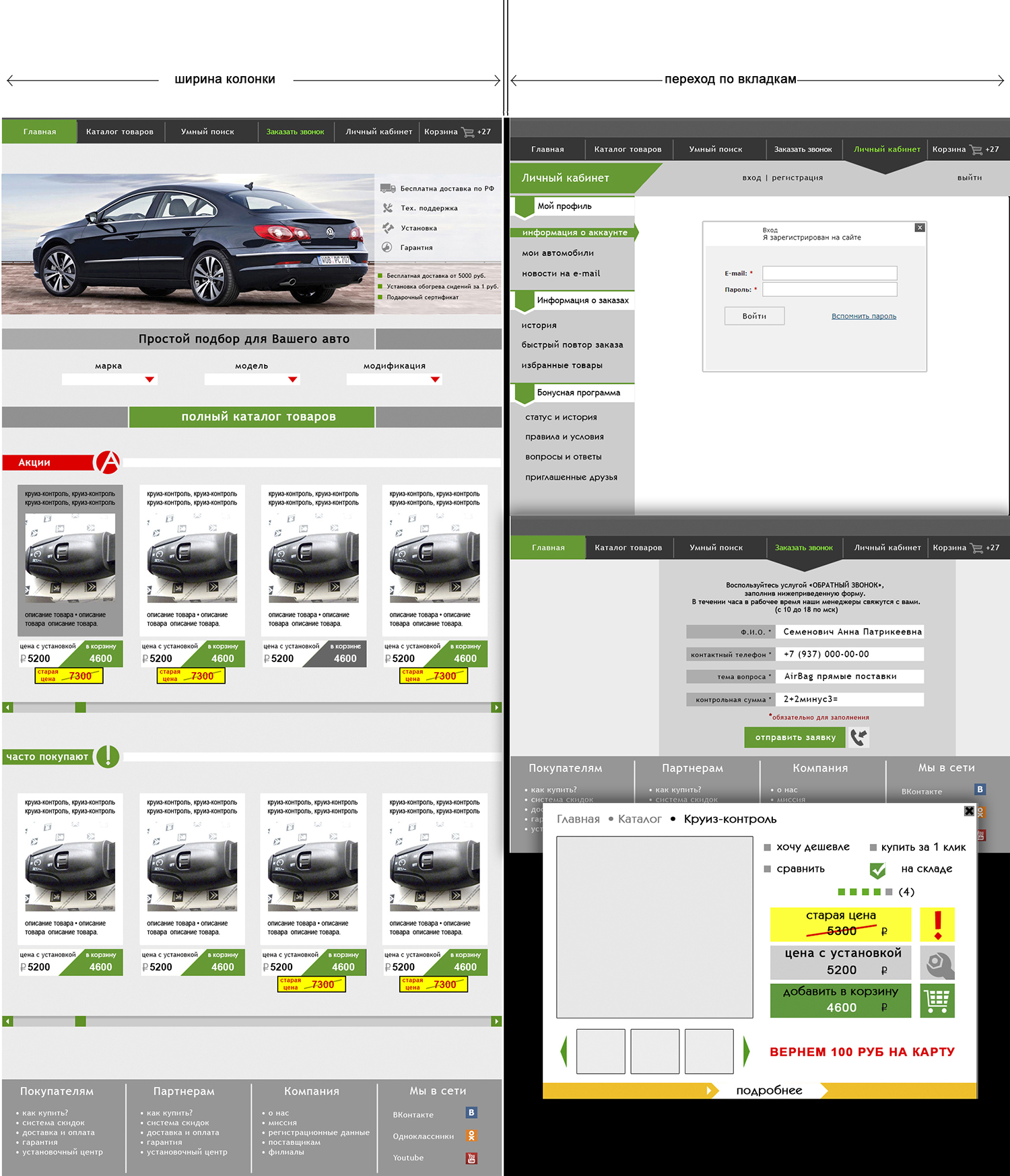
Task: Close the login dialog with the X
Action: click(920, 228)
